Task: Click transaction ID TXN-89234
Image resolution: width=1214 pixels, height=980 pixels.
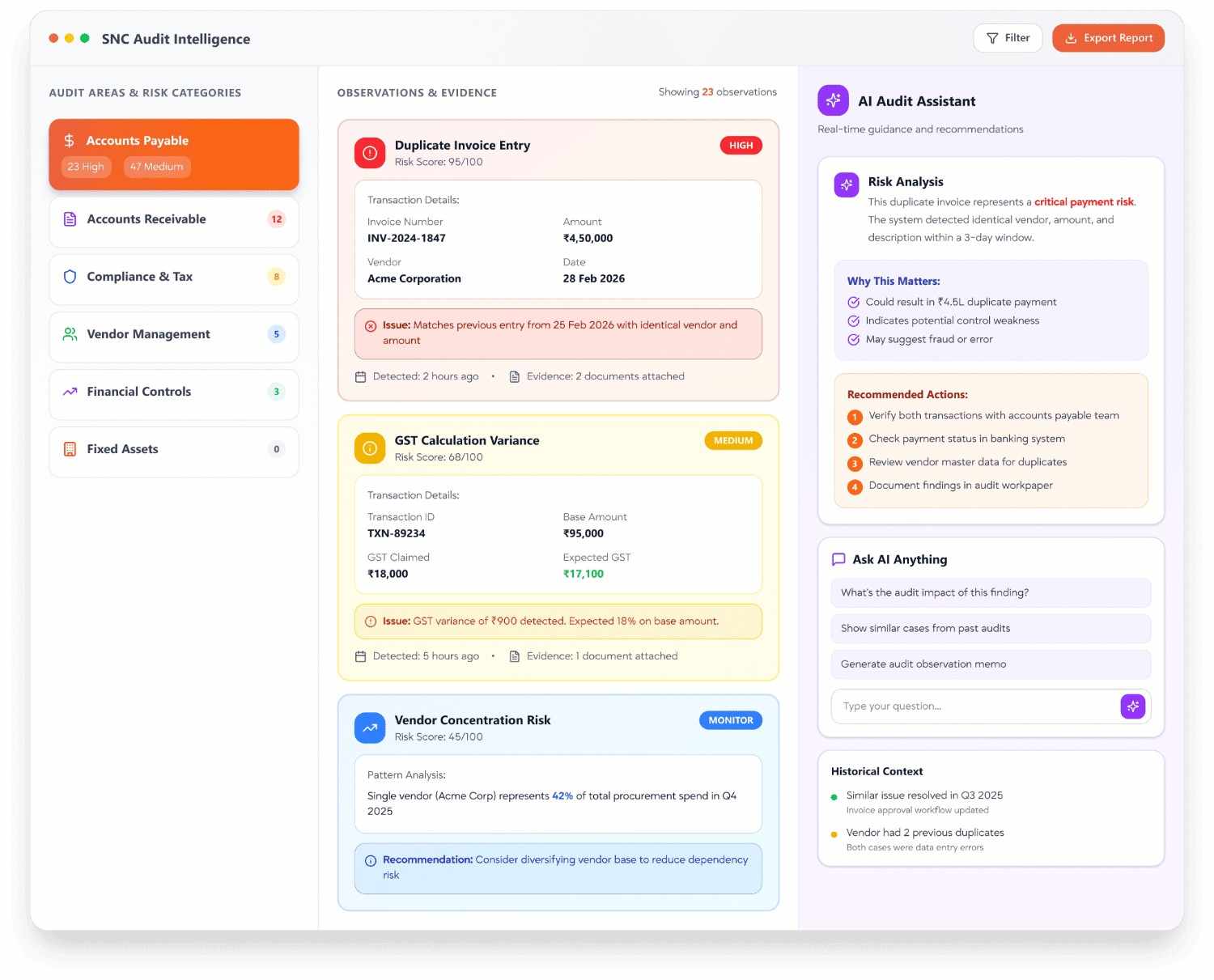Action: pyautogui.click(x=397, y=533)
